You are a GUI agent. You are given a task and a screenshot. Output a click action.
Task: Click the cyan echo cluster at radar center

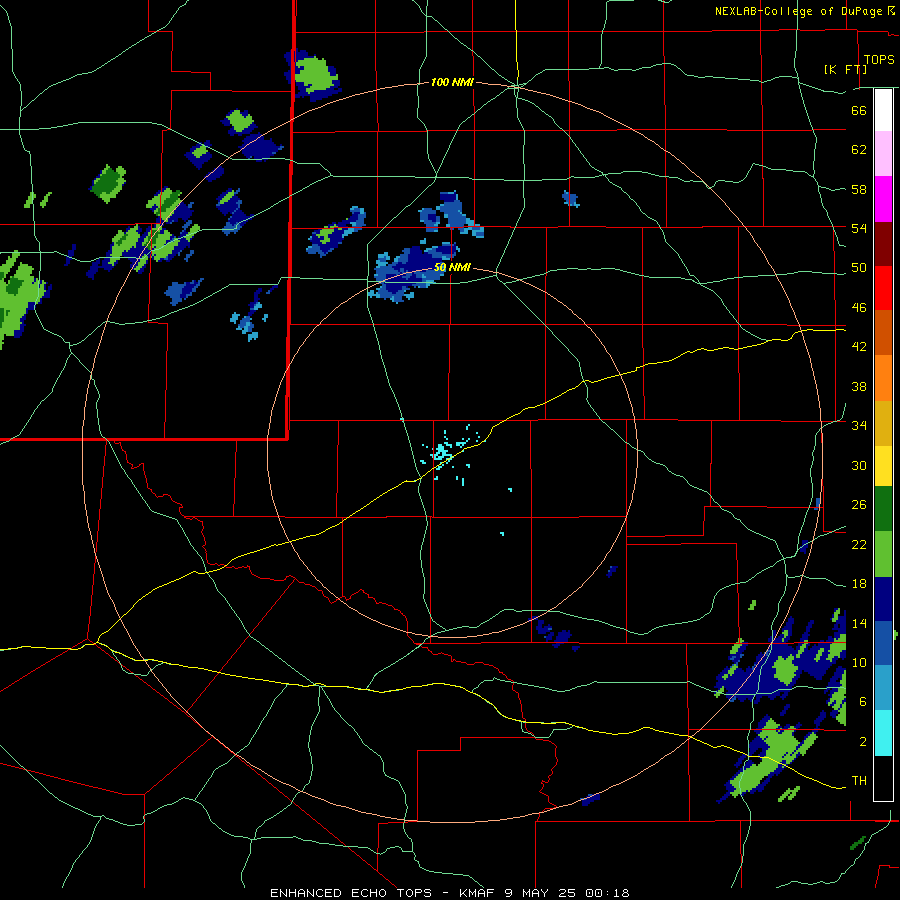(x=441, y=452)
